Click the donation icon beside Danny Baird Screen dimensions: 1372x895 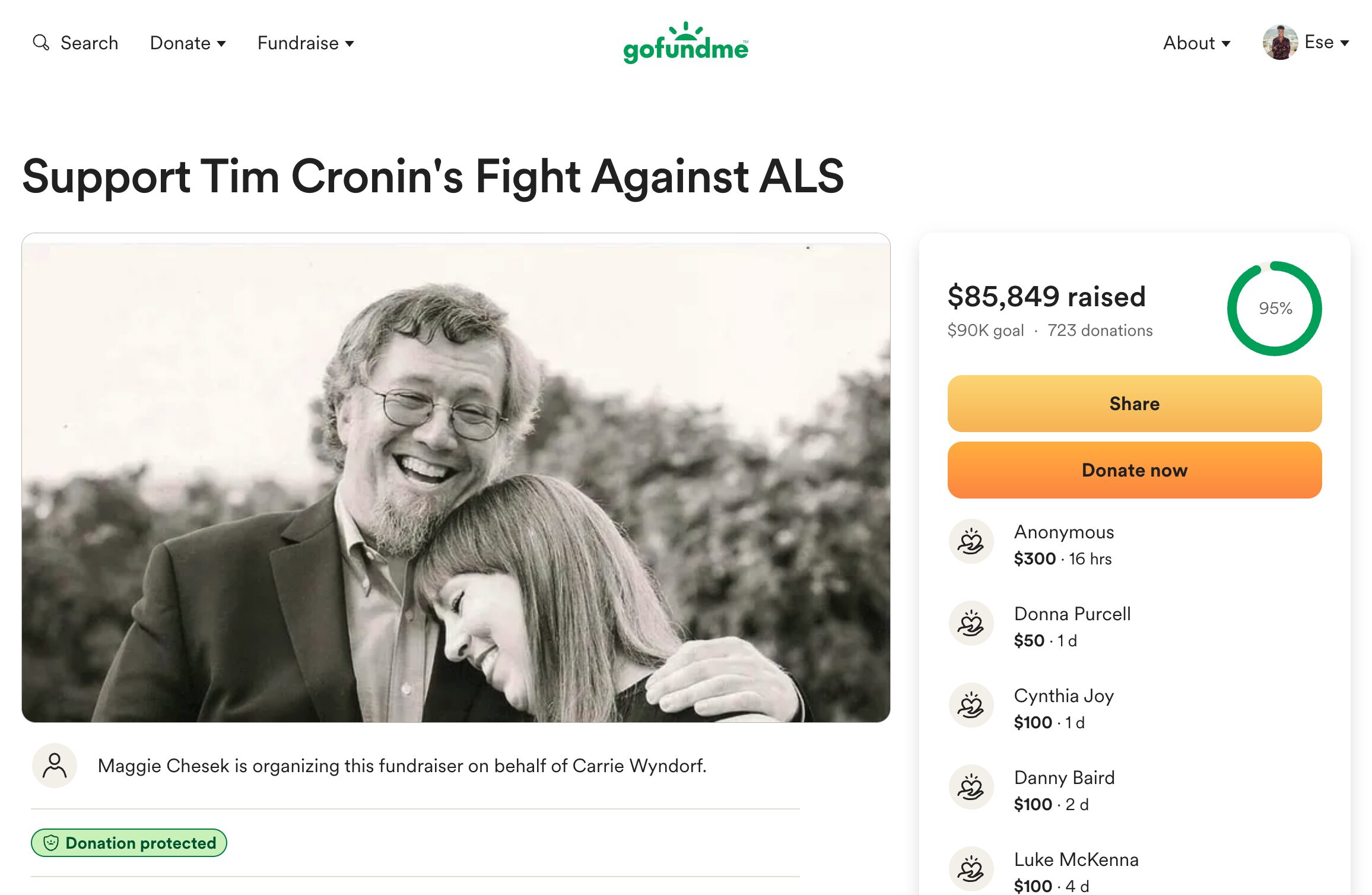pos(971,788)
